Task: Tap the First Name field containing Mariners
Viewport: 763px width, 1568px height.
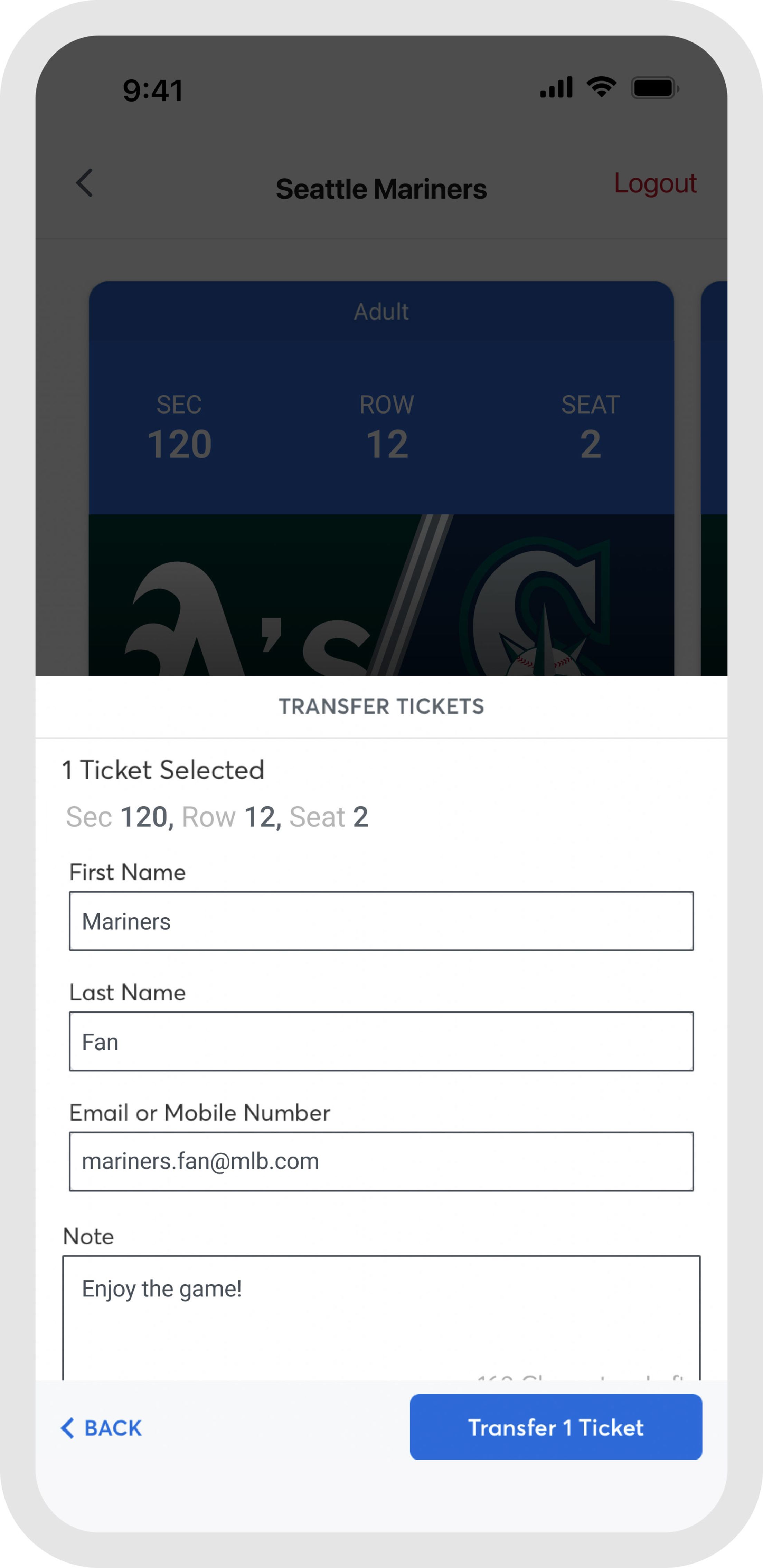Action: coord(381,921)
